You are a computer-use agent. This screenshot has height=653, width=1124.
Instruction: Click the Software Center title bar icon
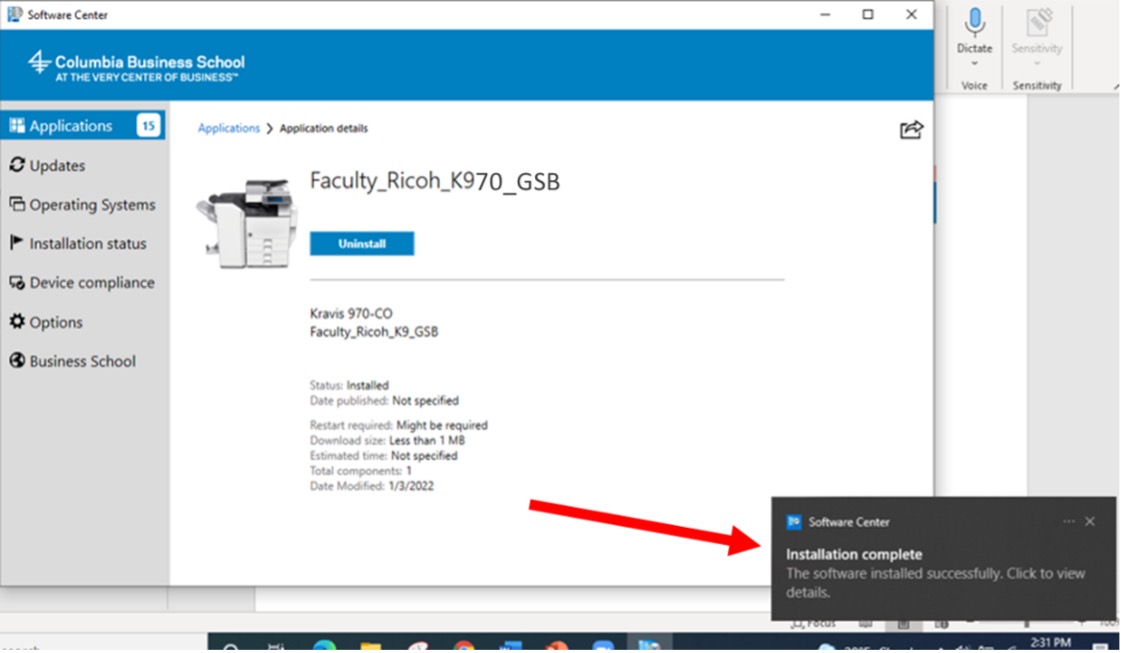[x=14, y=14]
